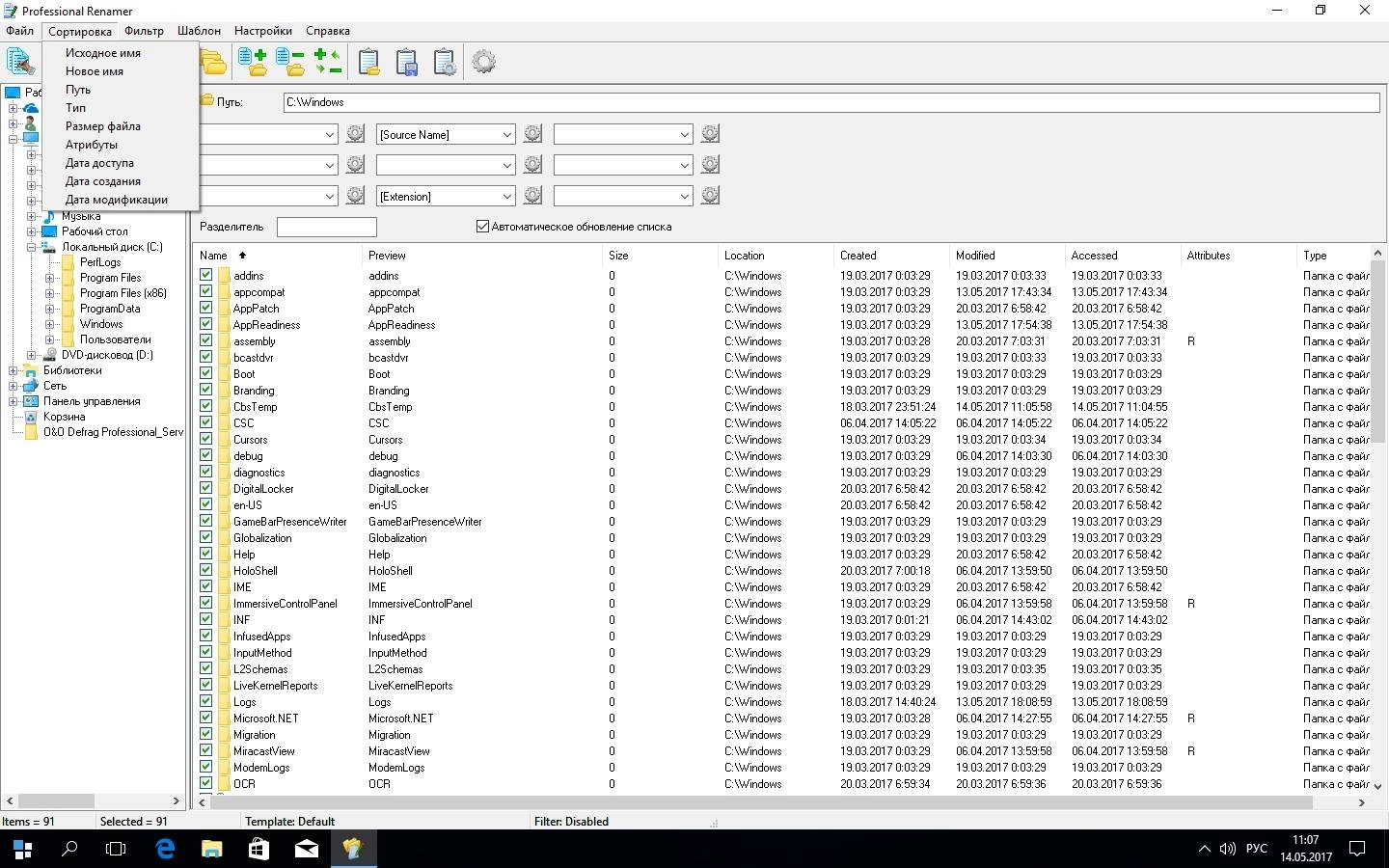Viewport: 1389px width, 868px height.
Task: Click the clipboard with floppy disk toolbar icon
Action: pyautogui.click(x=407, y=62)
